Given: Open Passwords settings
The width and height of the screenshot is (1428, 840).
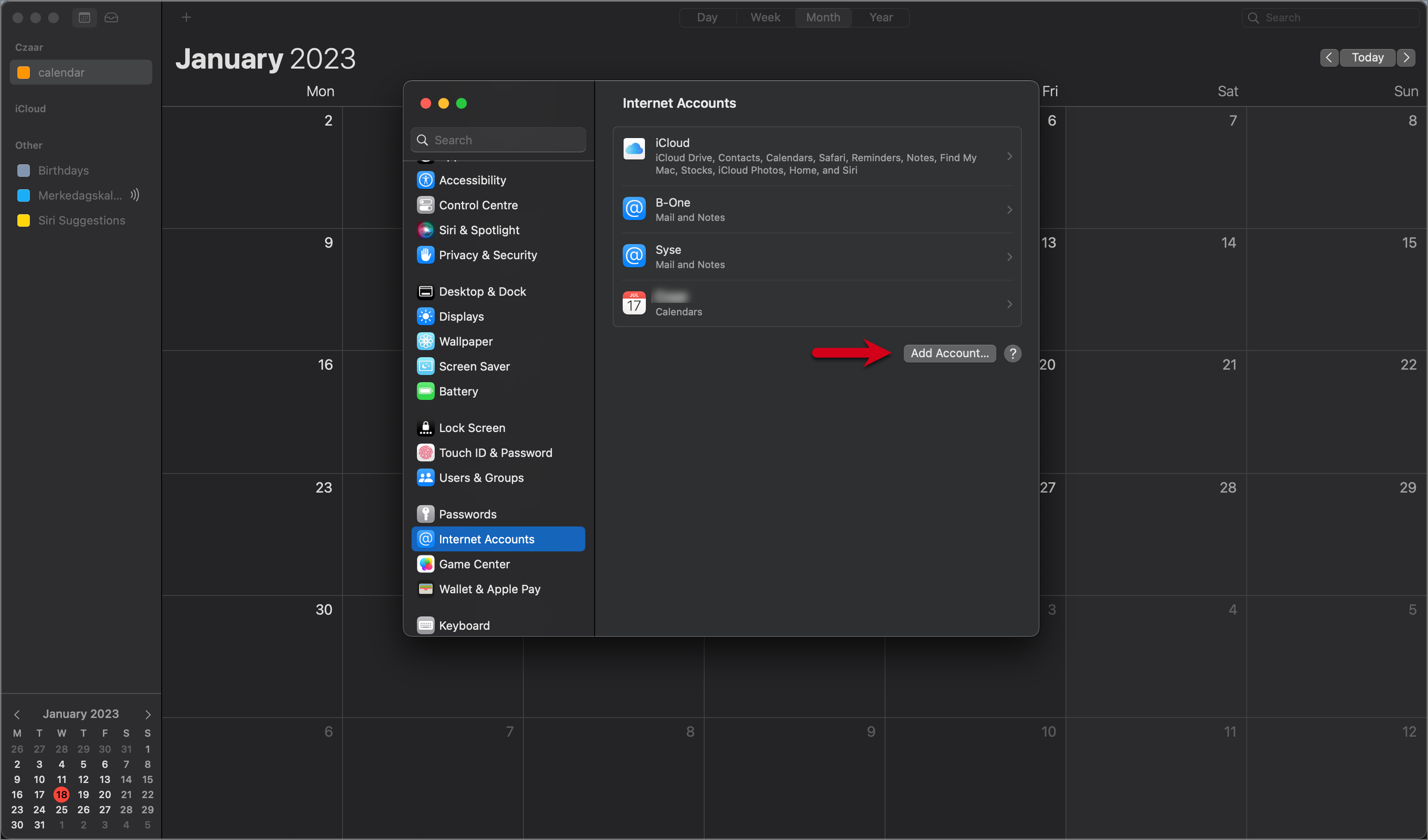Looking at the screenshot, I should [498, 514].
